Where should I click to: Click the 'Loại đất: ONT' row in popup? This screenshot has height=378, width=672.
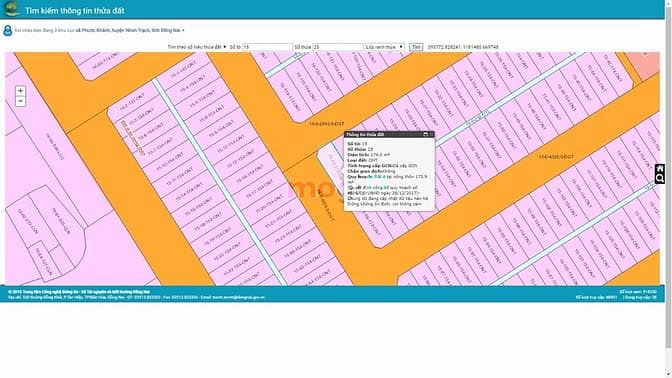[x=363, y=160]
